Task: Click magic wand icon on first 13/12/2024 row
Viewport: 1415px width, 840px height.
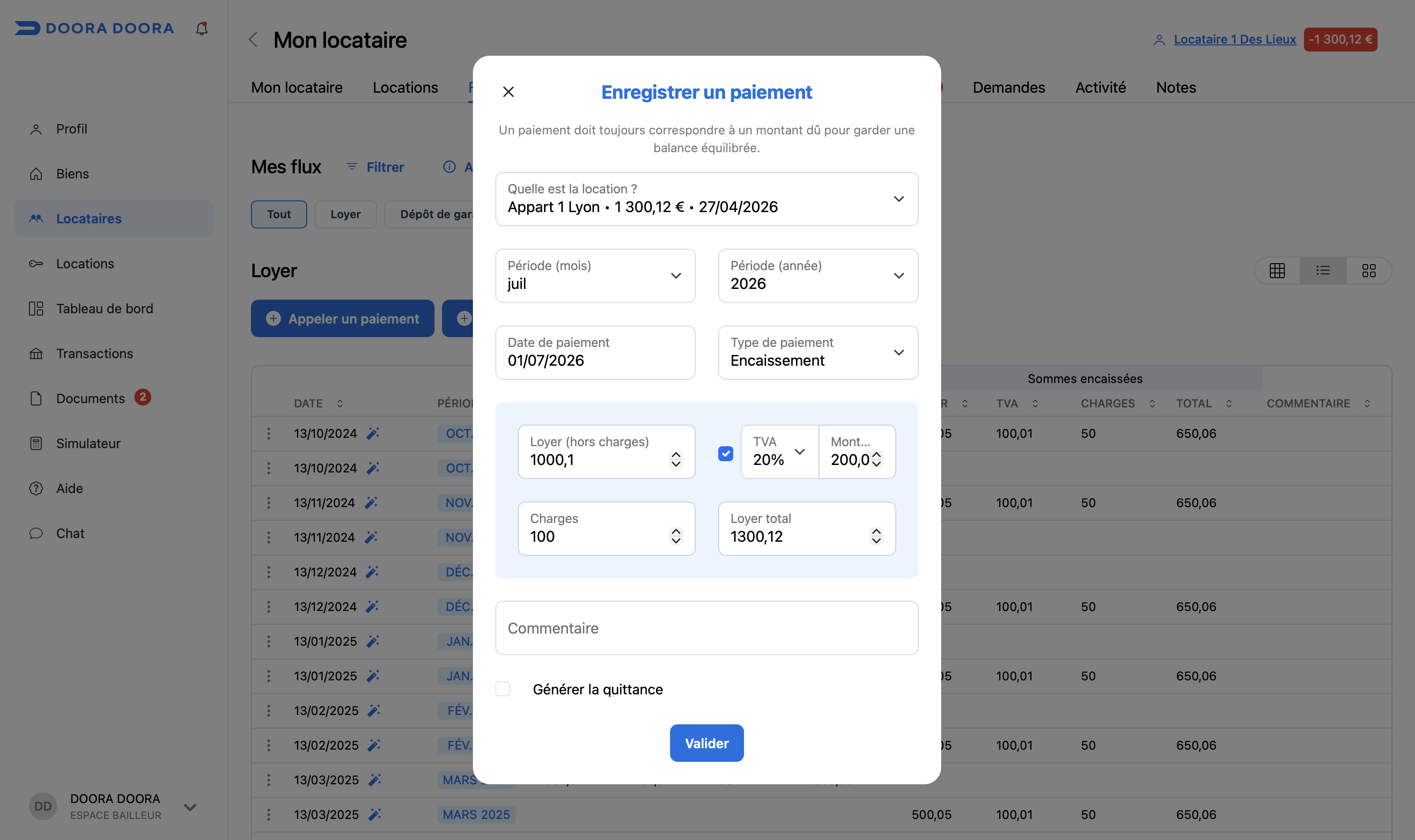Action: pyautogui.click(x=372, y=572)
